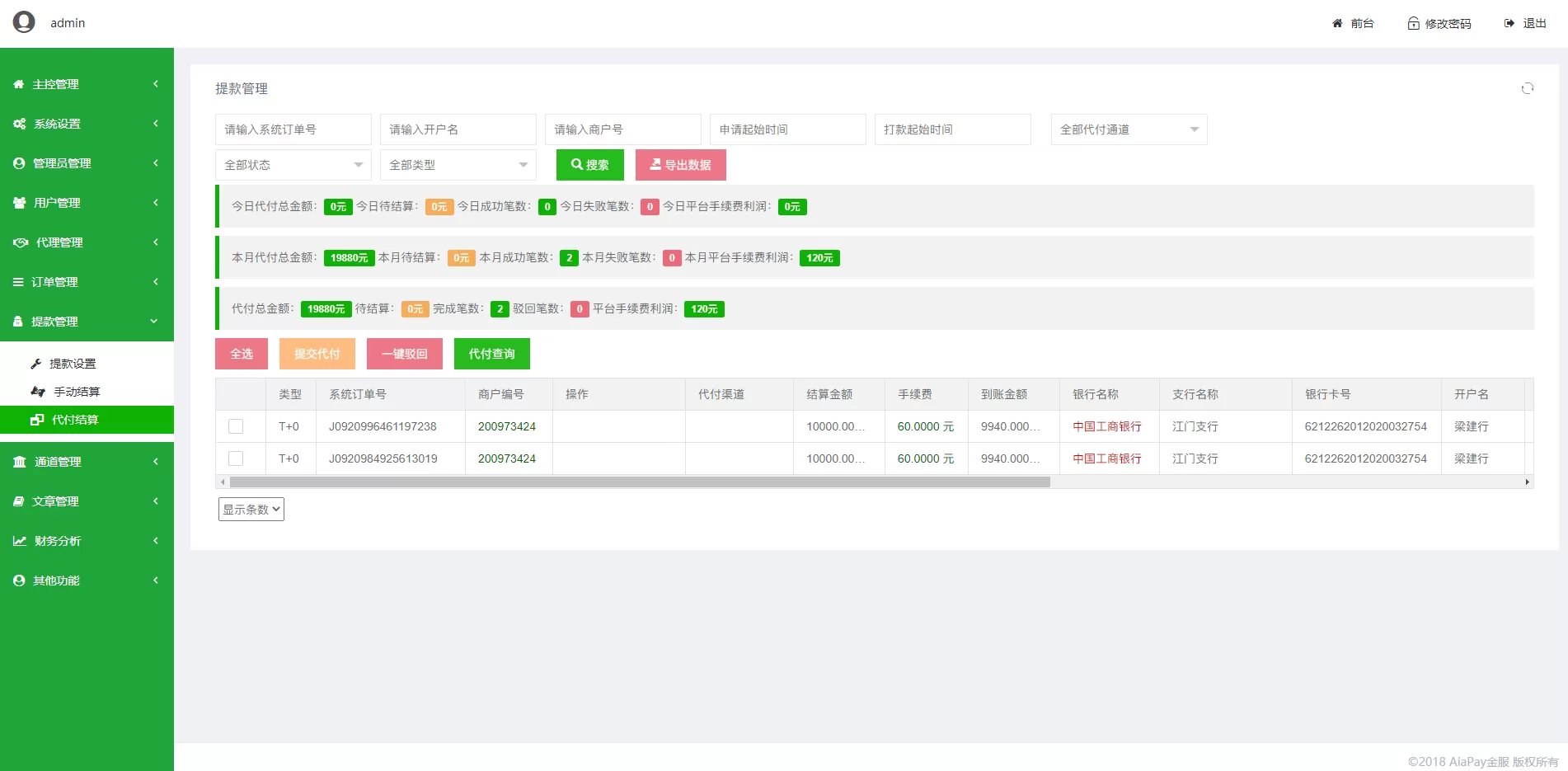Open the 显示条数 rows-per-page dropdown
The width and height of the screenshot is (1568, 771).
pyautogui.click(x=251, y=510)
